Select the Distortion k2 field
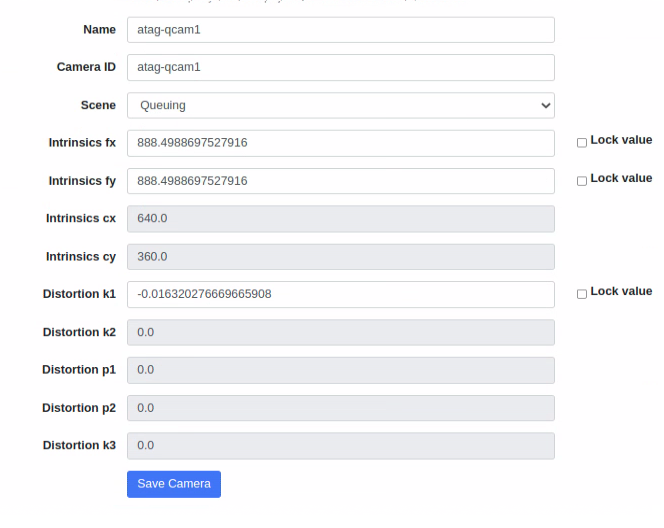The width and height of the screenshot is (664, 528). pyautogui.click(x=340, y=333)
